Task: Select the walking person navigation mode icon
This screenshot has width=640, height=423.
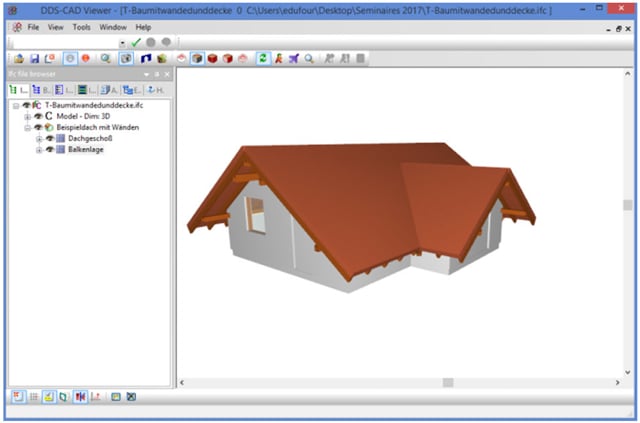Action: [x=279, y=58]
